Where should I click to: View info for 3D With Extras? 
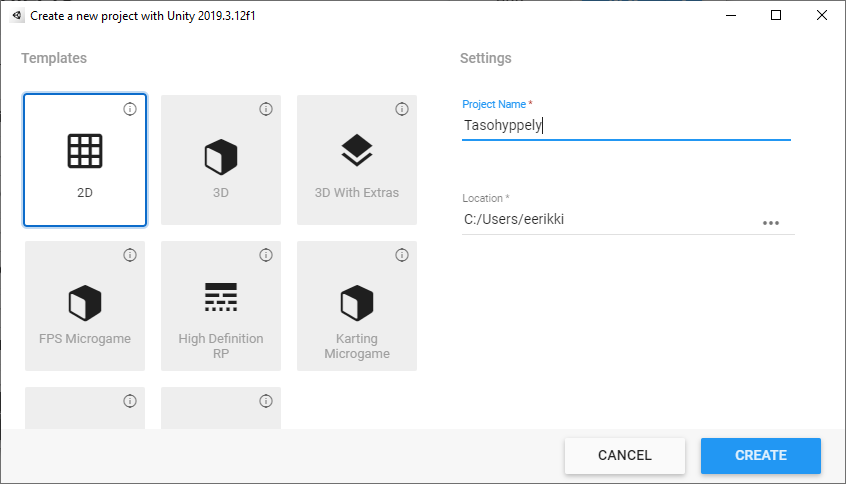pos(402,109)
